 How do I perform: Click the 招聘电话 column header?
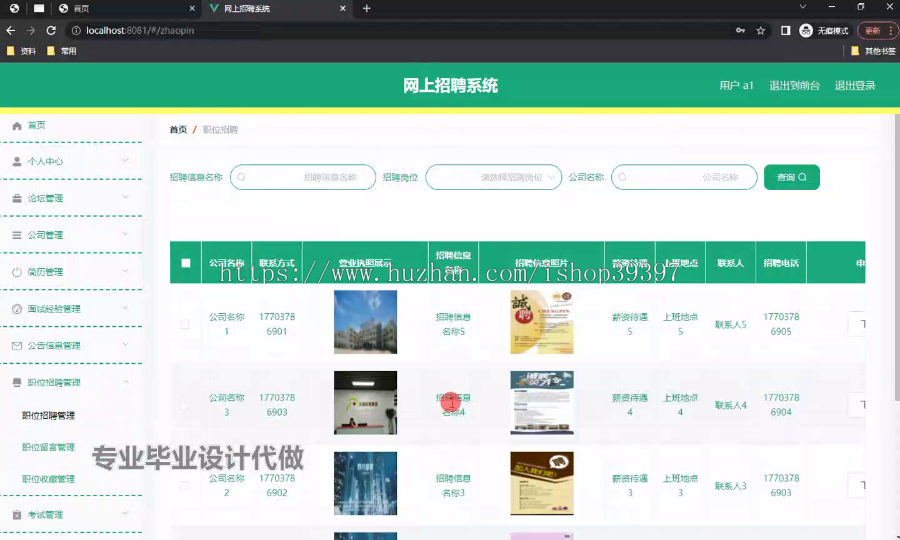tap(781, 263)
